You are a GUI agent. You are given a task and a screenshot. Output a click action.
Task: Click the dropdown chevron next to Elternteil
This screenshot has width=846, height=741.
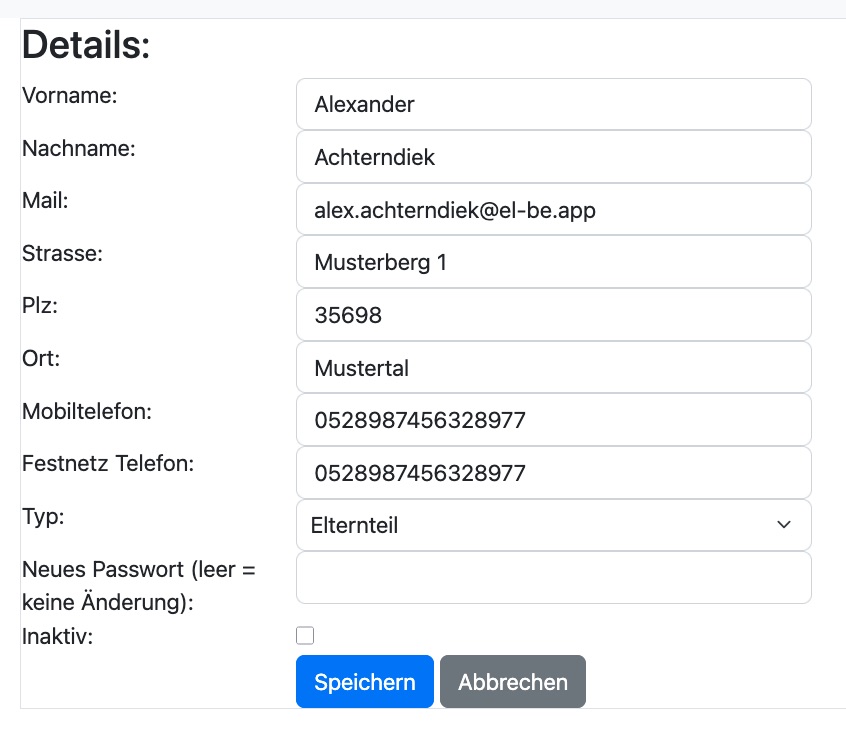786,525
